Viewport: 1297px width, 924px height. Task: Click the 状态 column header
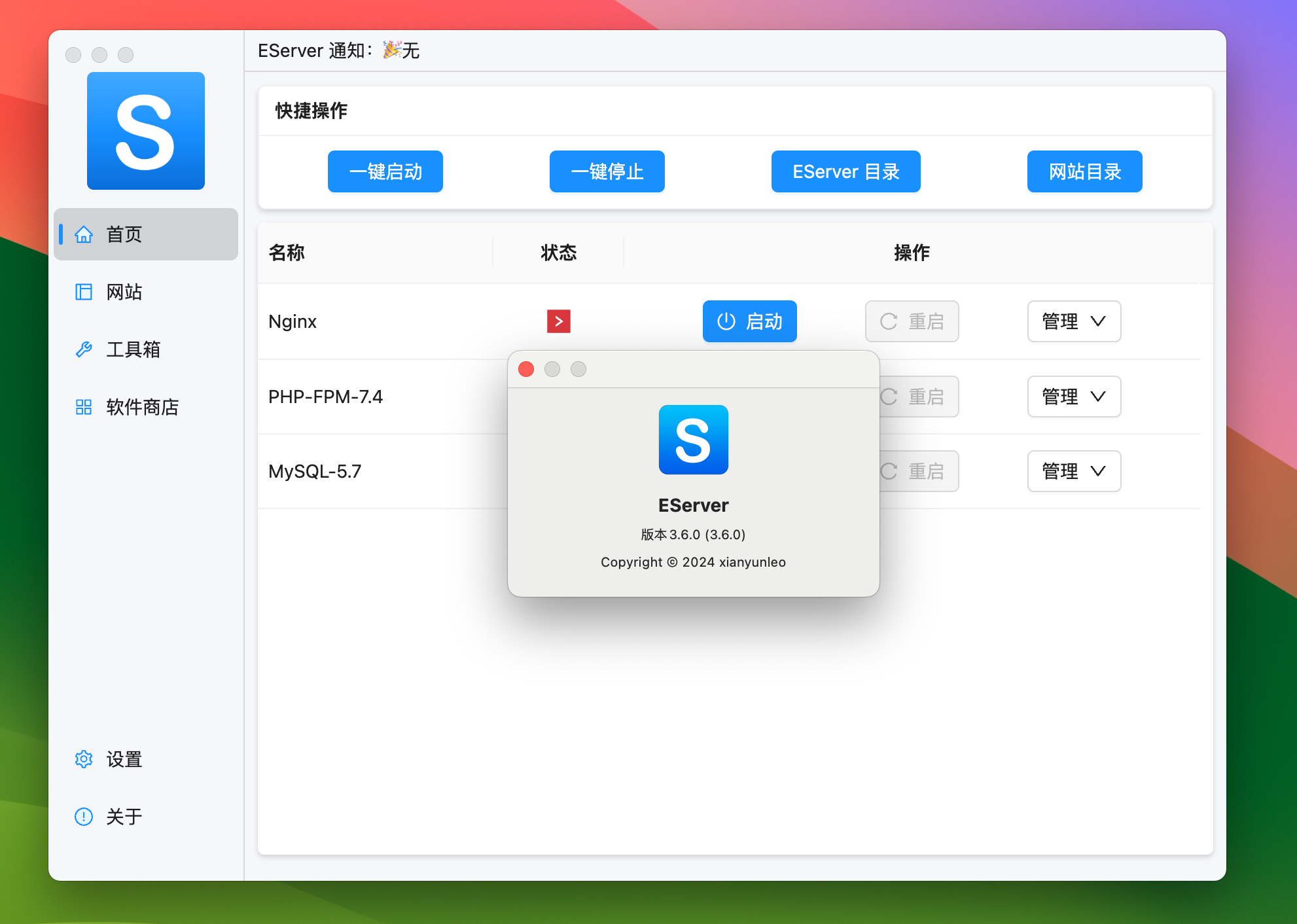tap(558, 253)
